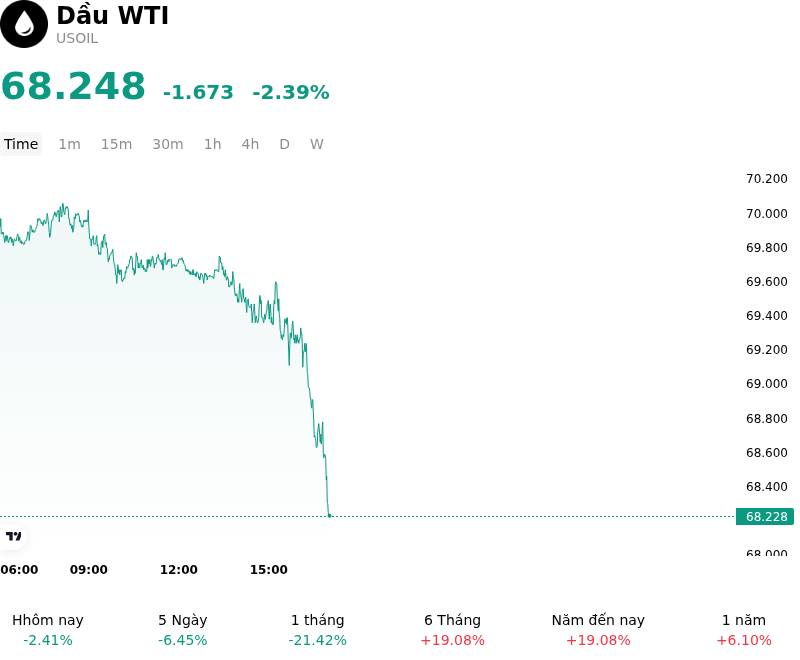Image resolution: width=800 pixels, height=660 pixels.
Task: Show the 5 Ngày performance range
Action: [x=183, y=630]
